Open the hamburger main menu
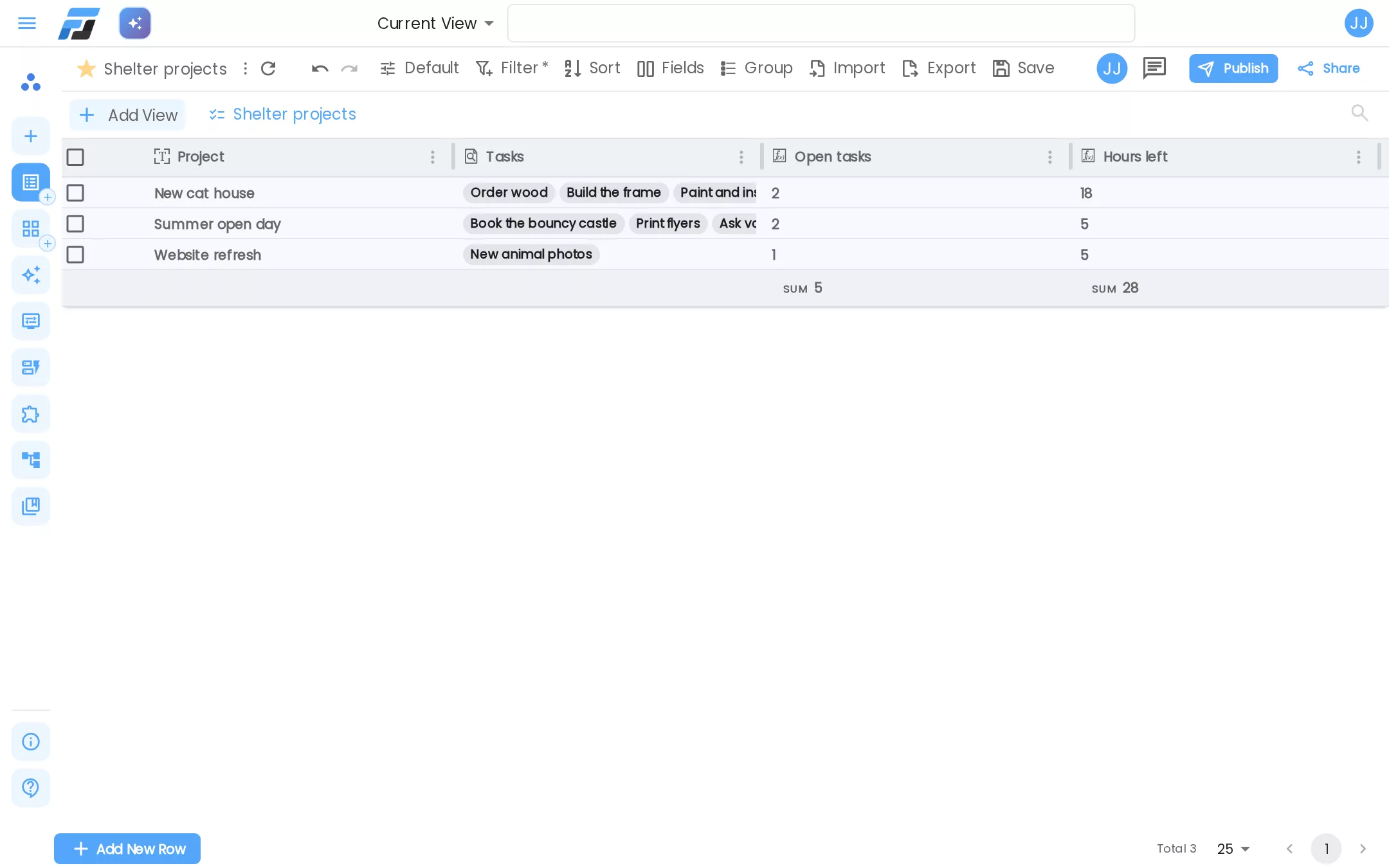Image resolution: width=1389 pixels, height=868 pixels. tap(27, 23)
